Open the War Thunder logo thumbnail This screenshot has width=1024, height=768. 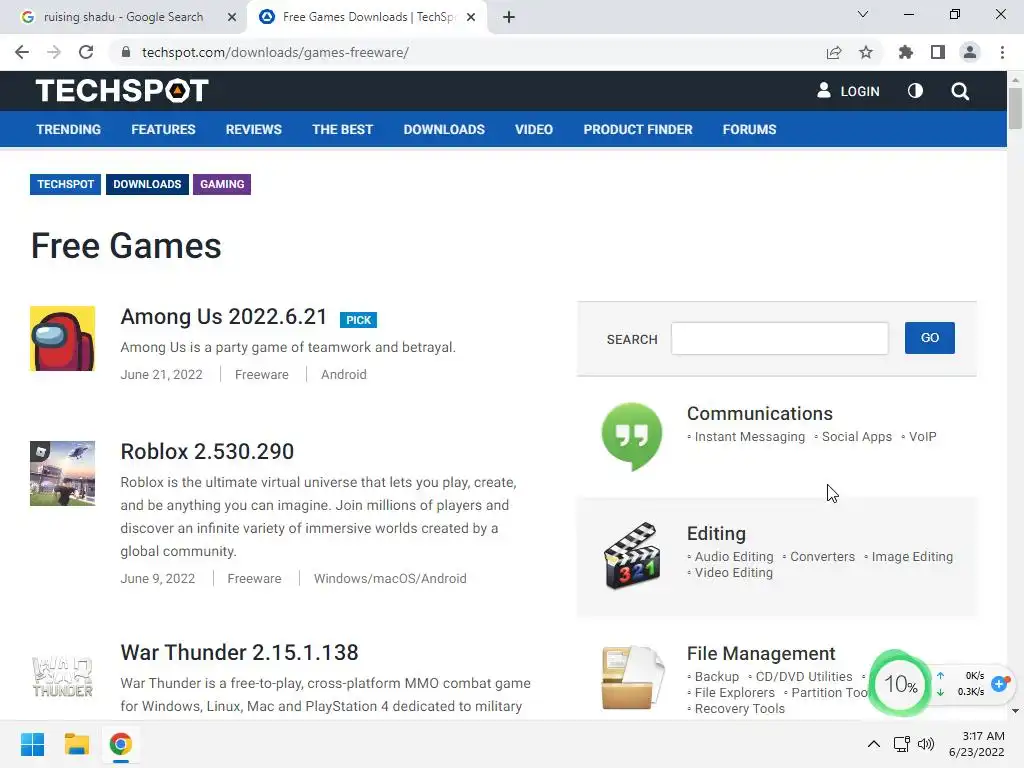pos(63,677)
